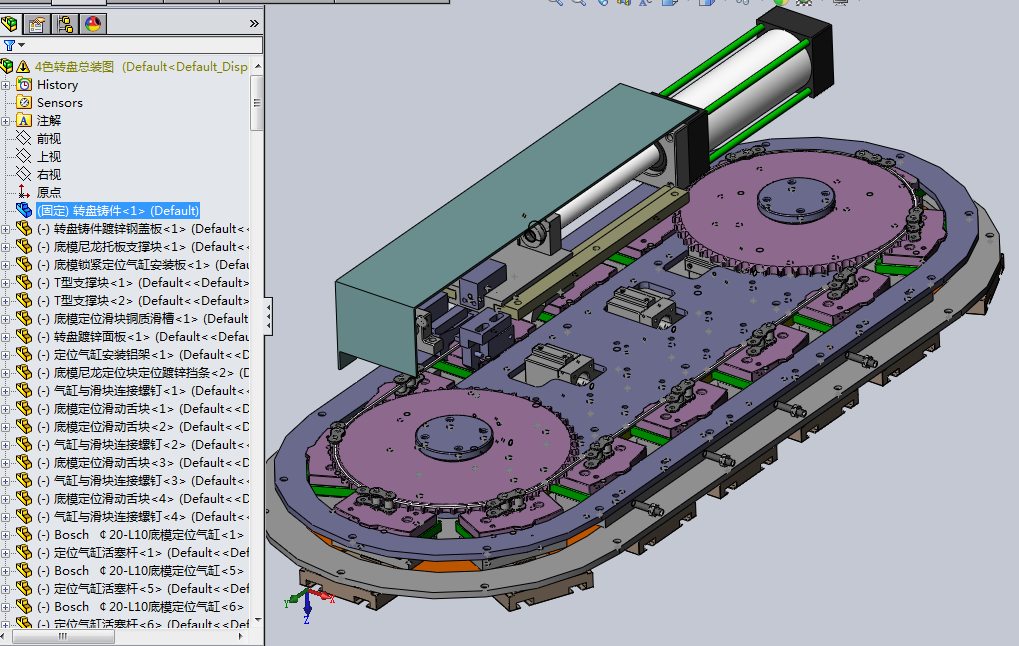
Task: Collapse the feature tree panel using splitter handle
Action: coord(267,310)
